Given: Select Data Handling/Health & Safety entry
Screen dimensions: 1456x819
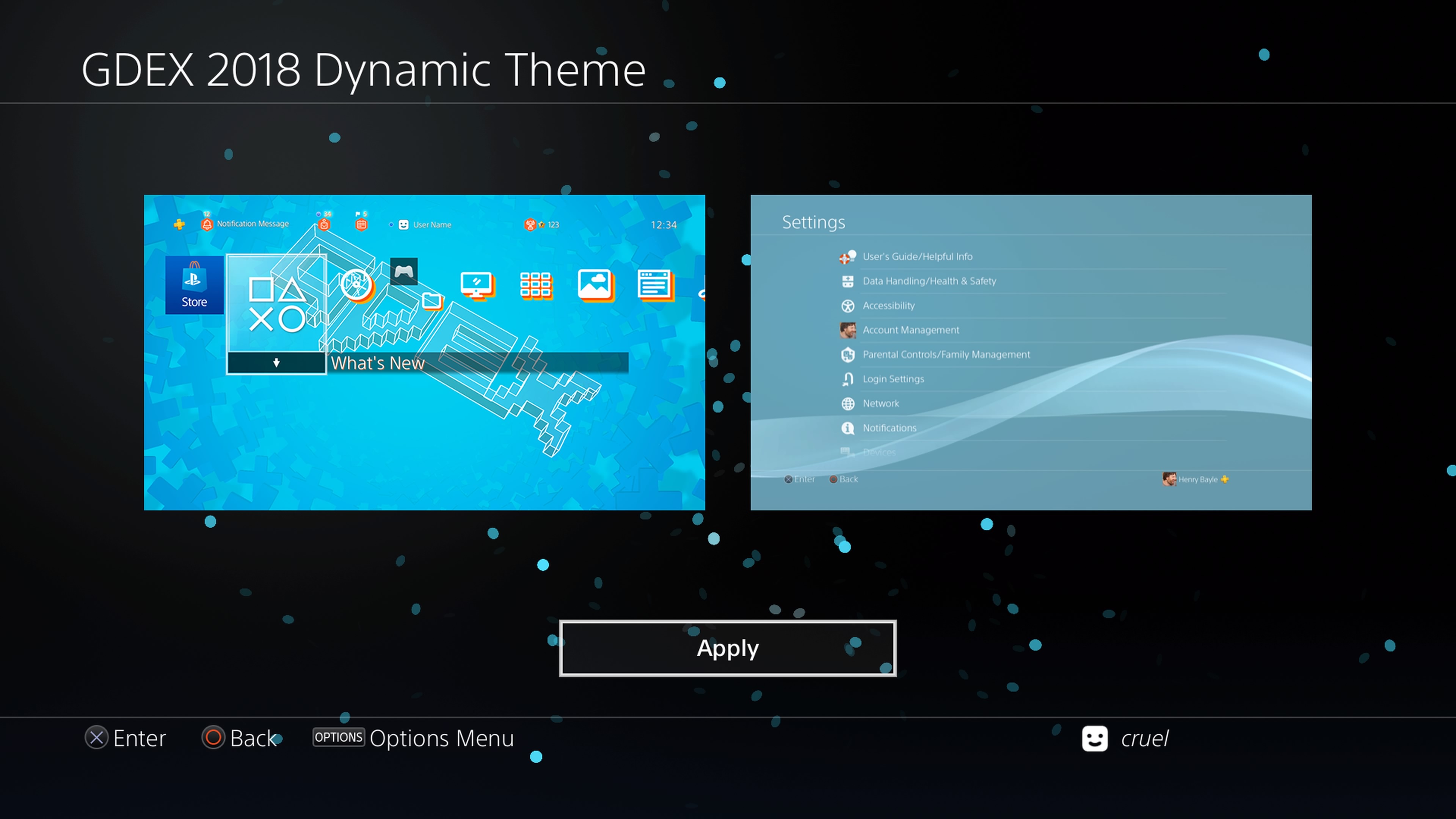Looking at the screenshot, I should point(929,281).
